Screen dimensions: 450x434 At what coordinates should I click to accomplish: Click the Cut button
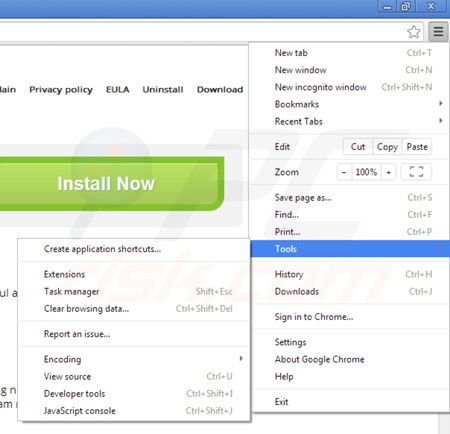[358, 147]
